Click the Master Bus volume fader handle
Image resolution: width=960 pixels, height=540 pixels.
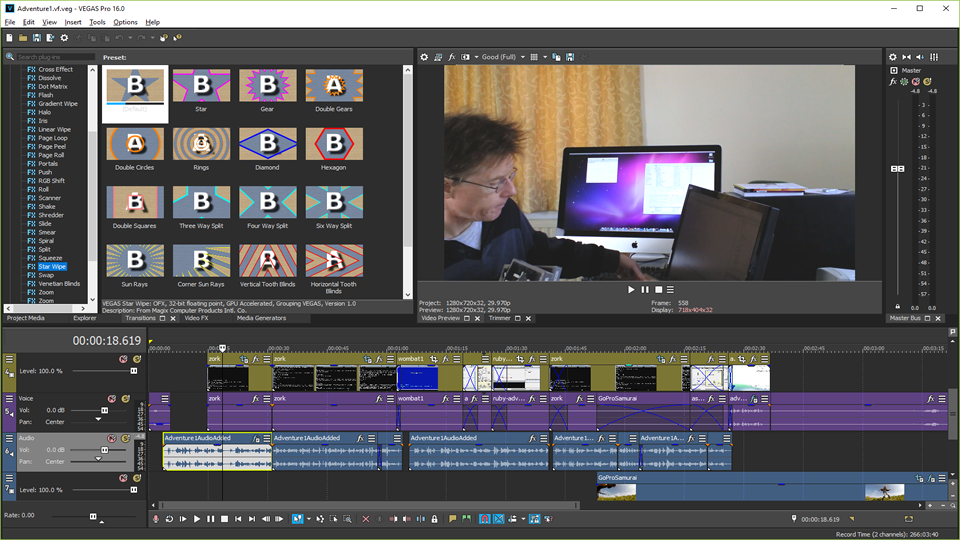tap(898, 168)
